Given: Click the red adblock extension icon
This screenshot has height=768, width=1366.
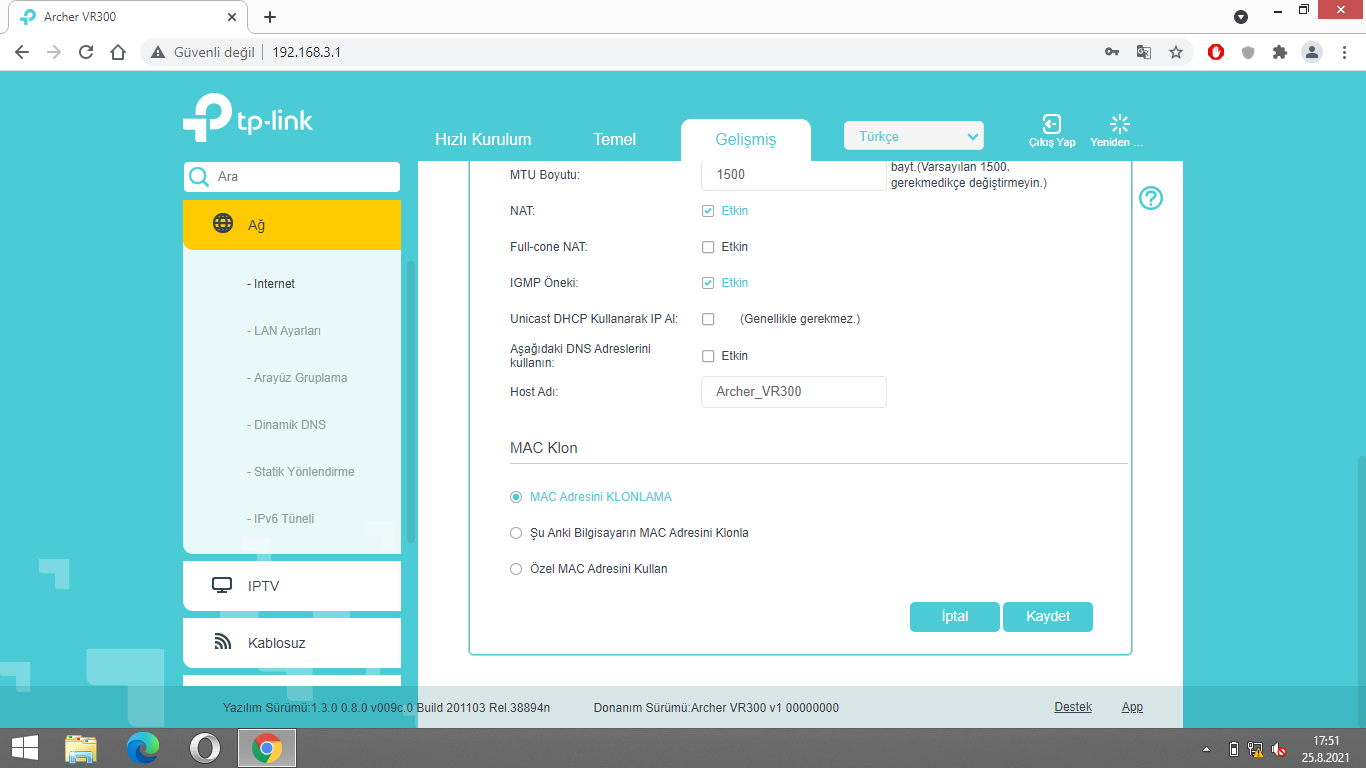Looking at the screenshot, I should pyautogui.click(x=1216, y=52).
